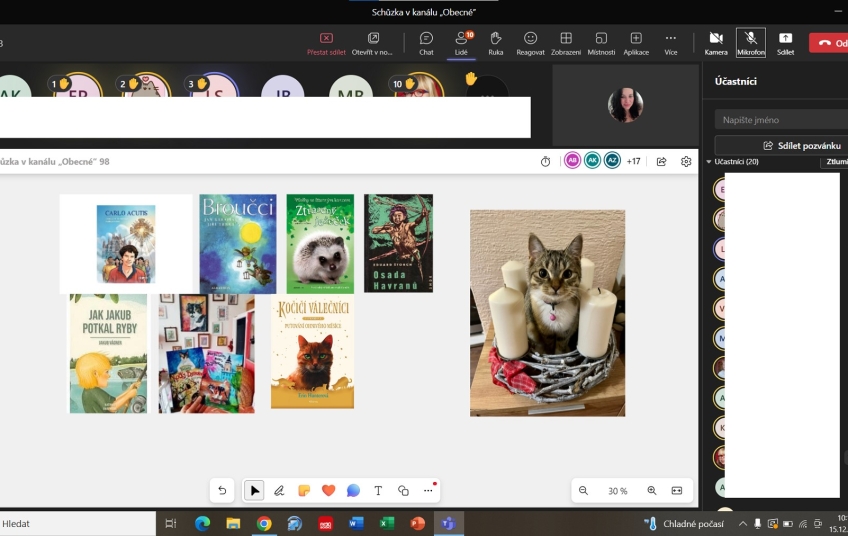Select the Jak Jakub potkal ryby cover
This screenshot has width=848, height=536.
108,354
